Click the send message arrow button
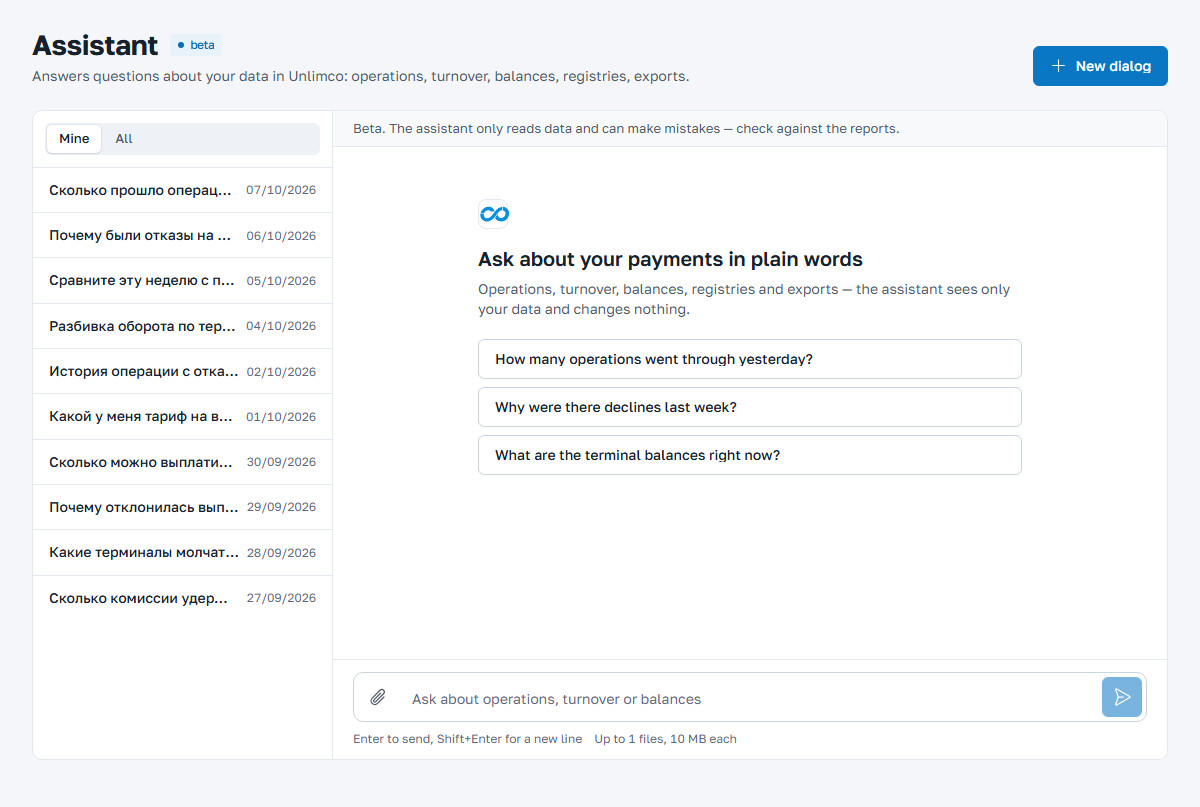The image size is (1200, 807). click(x=1122, y=697)
